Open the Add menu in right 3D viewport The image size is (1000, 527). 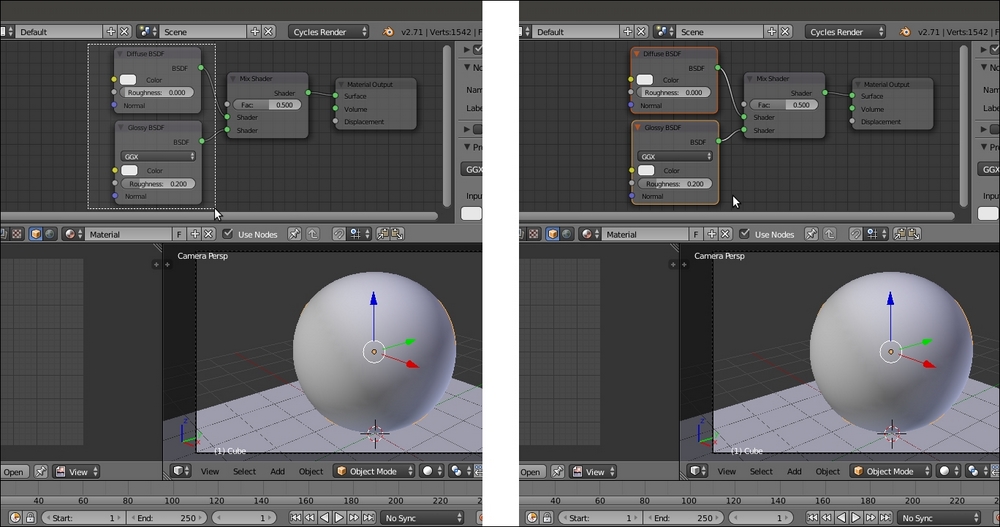coord(794,471)
